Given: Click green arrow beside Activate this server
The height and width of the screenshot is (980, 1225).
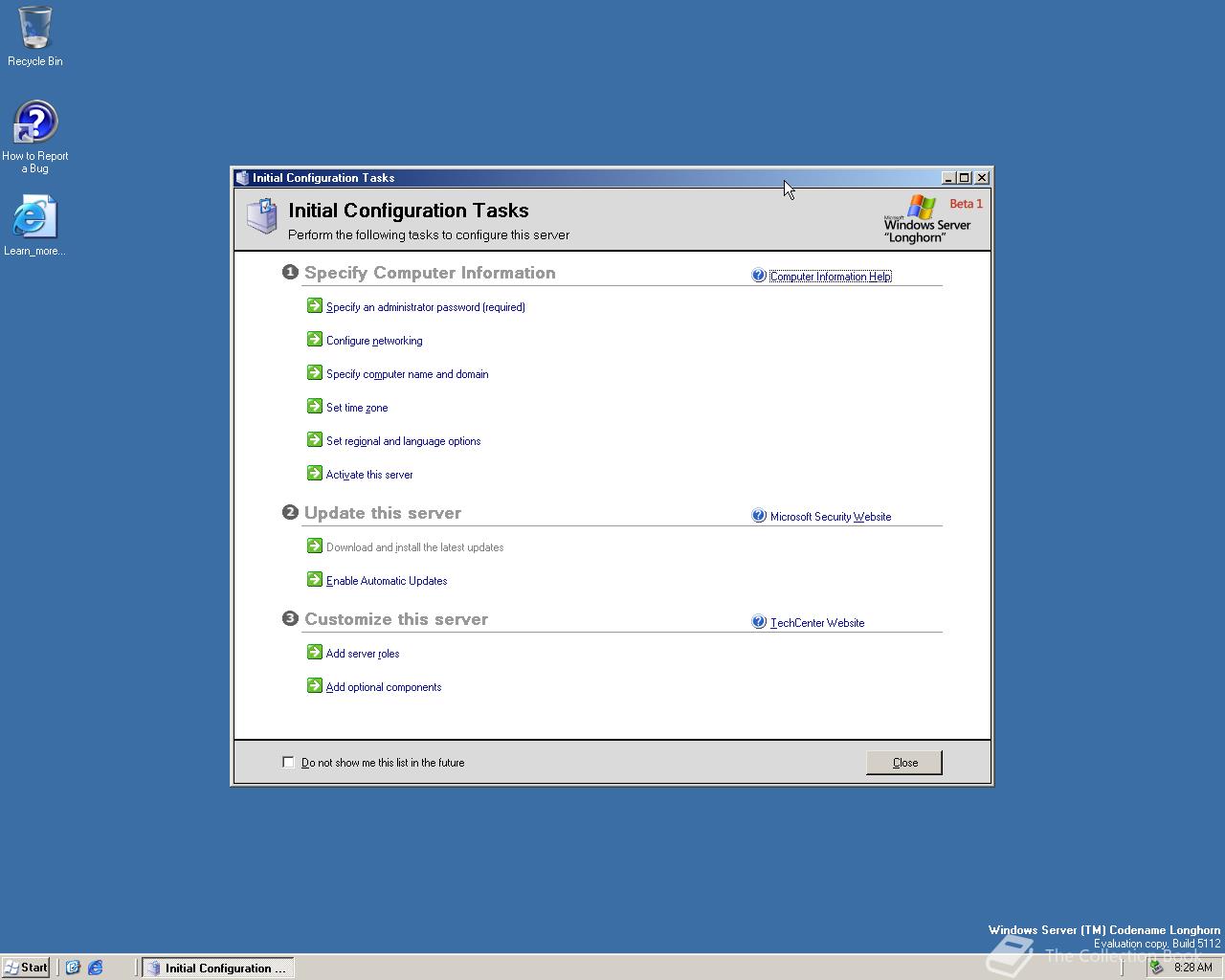Looking at the screenshot, I should tap(315, 473).
